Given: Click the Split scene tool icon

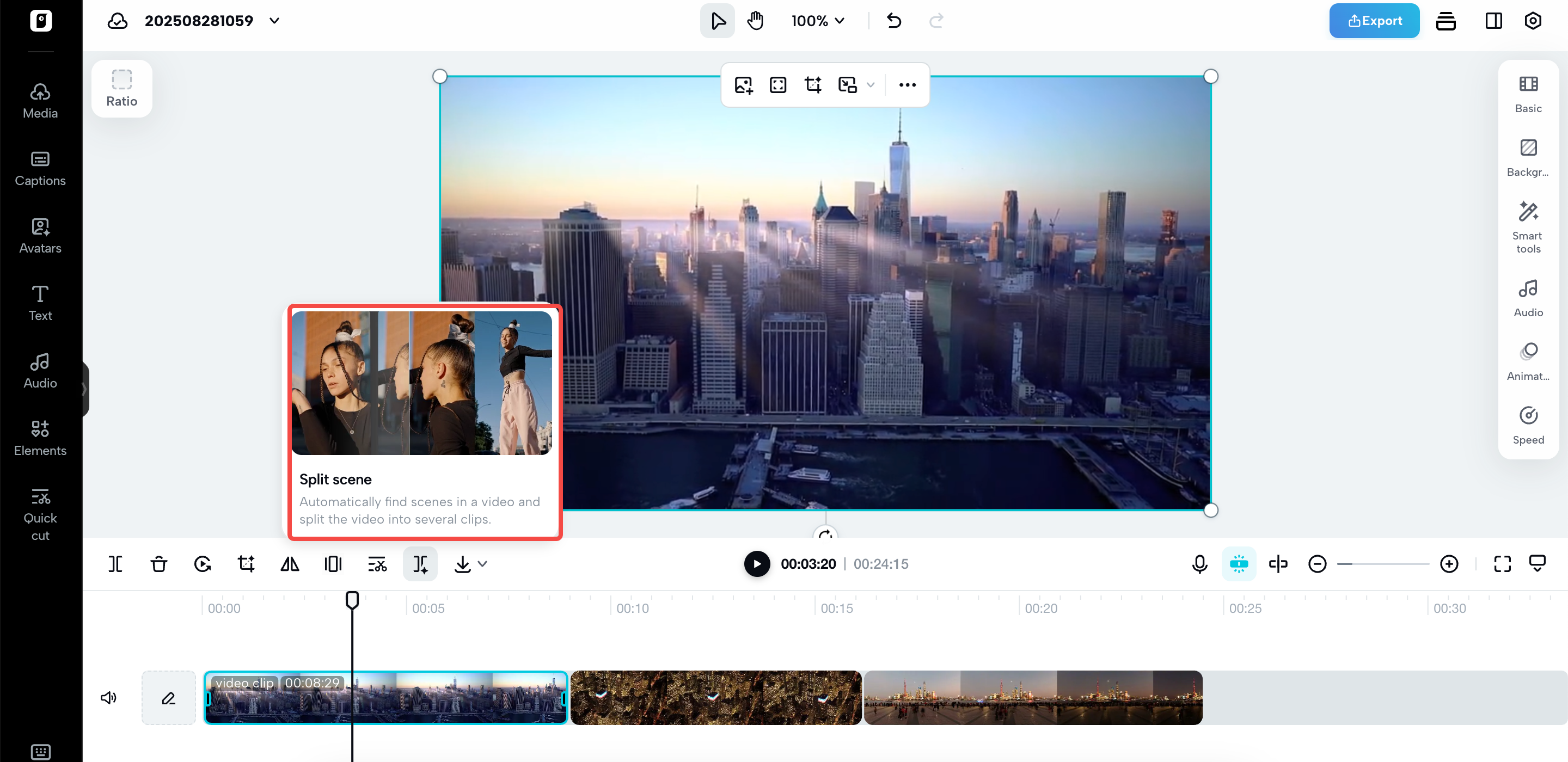Looking at the screenshot, I should click(420, 563).
